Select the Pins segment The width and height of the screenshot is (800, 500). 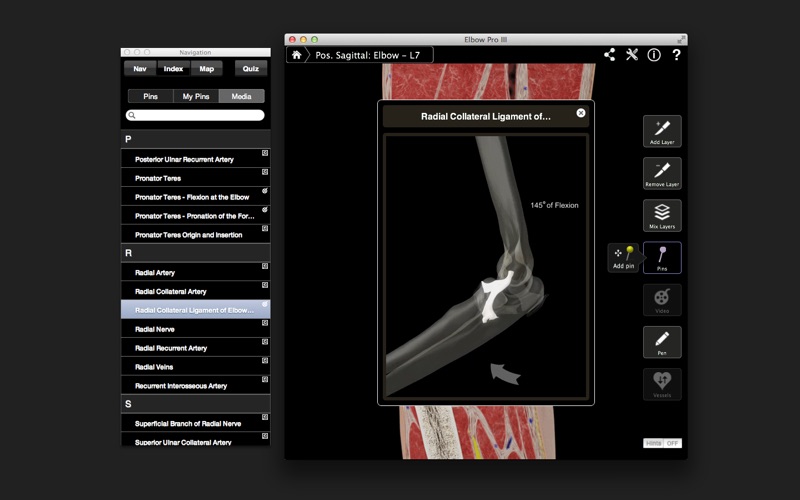point(151,96)
